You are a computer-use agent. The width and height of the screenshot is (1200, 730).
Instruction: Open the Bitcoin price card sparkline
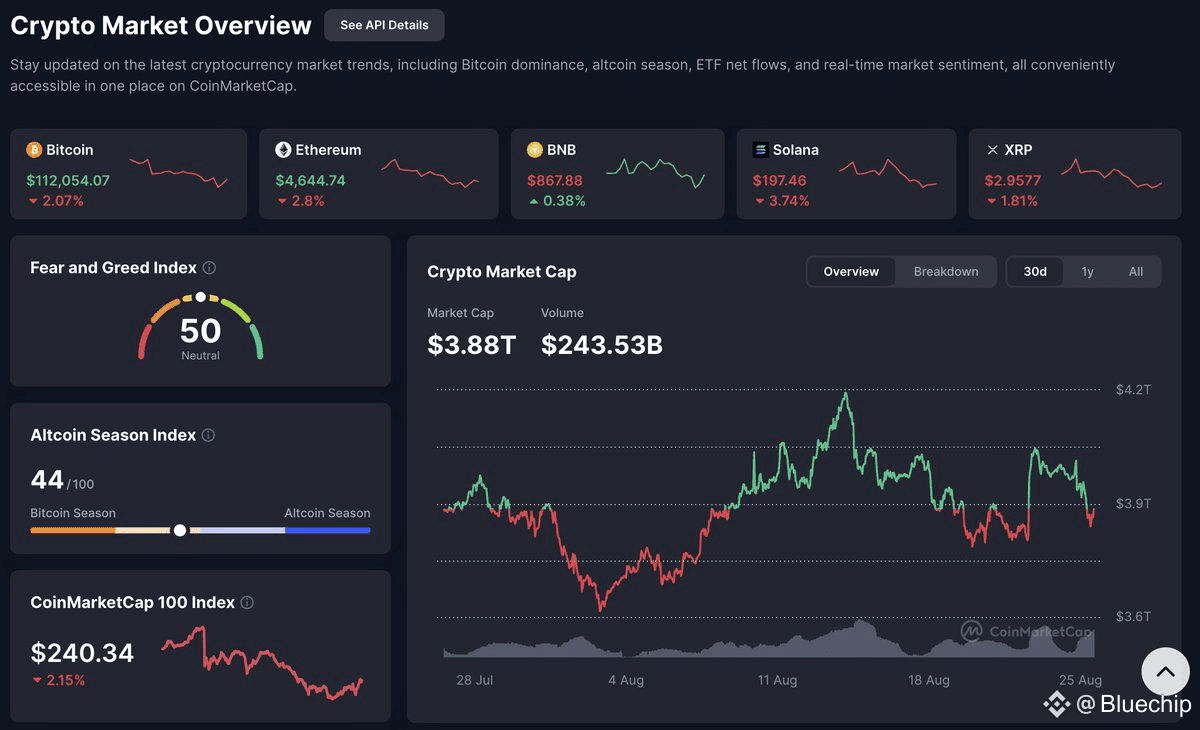(179, 172)
